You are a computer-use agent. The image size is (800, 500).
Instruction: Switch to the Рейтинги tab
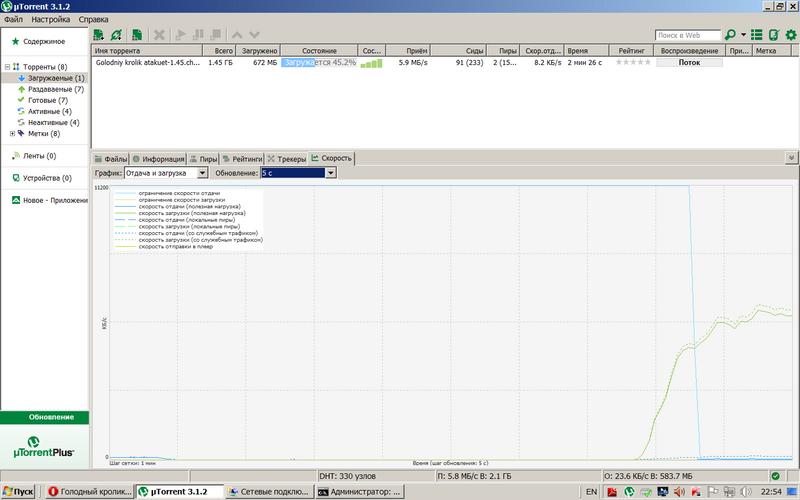click(242, 159)
